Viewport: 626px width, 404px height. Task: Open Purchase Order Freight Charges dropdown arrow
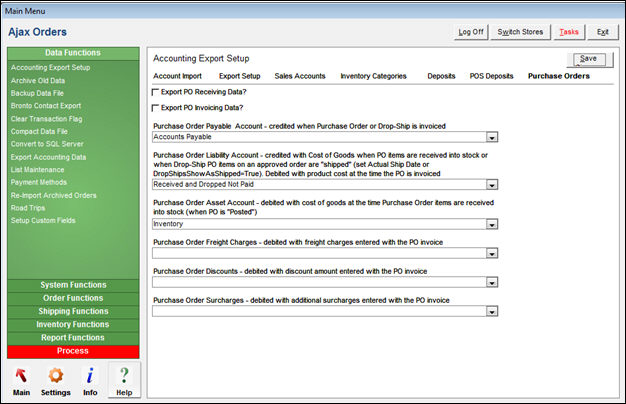click(492, 253)
